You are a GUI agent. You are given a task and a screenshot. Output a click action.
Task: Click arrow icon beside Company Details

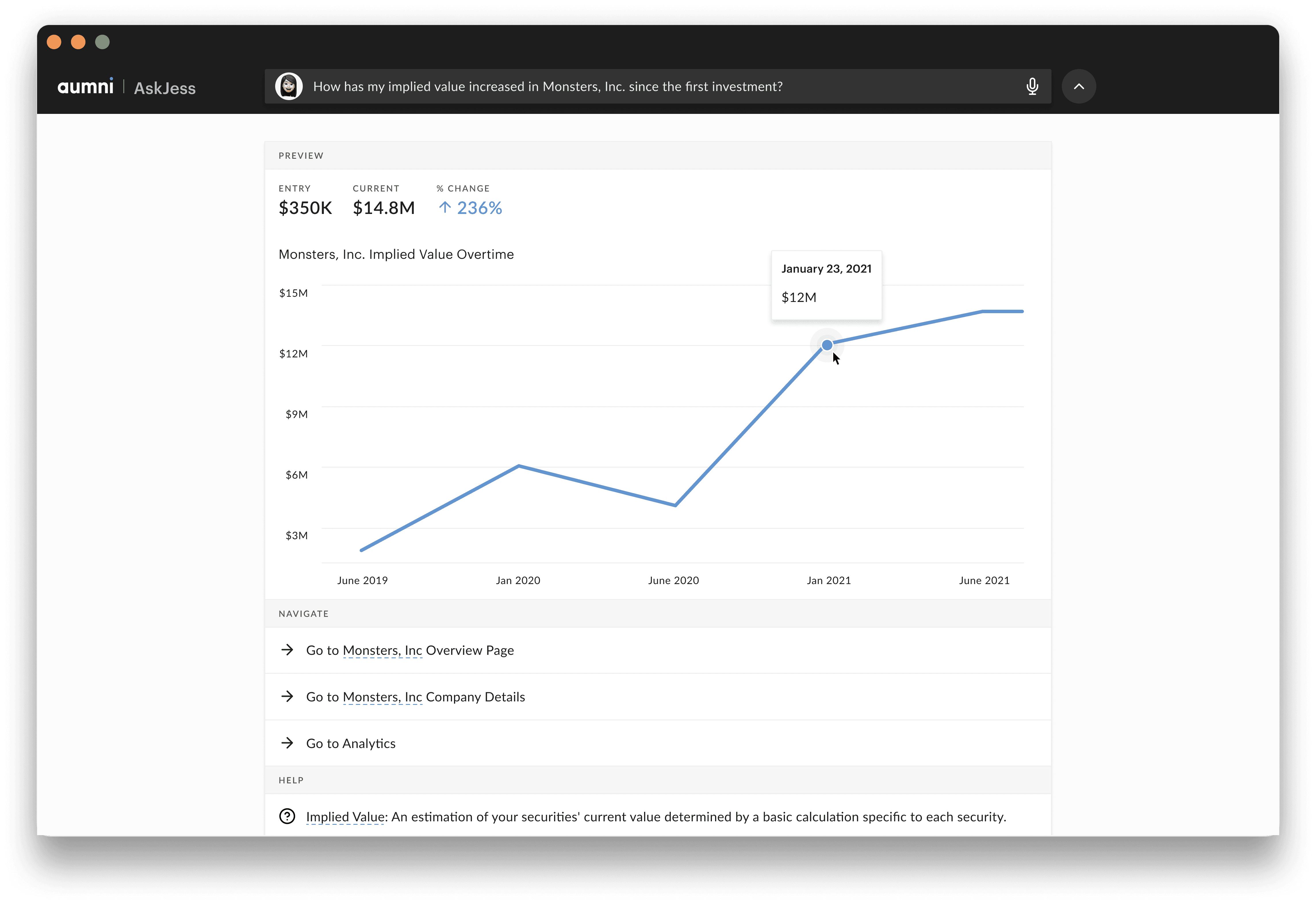[288, 696]
